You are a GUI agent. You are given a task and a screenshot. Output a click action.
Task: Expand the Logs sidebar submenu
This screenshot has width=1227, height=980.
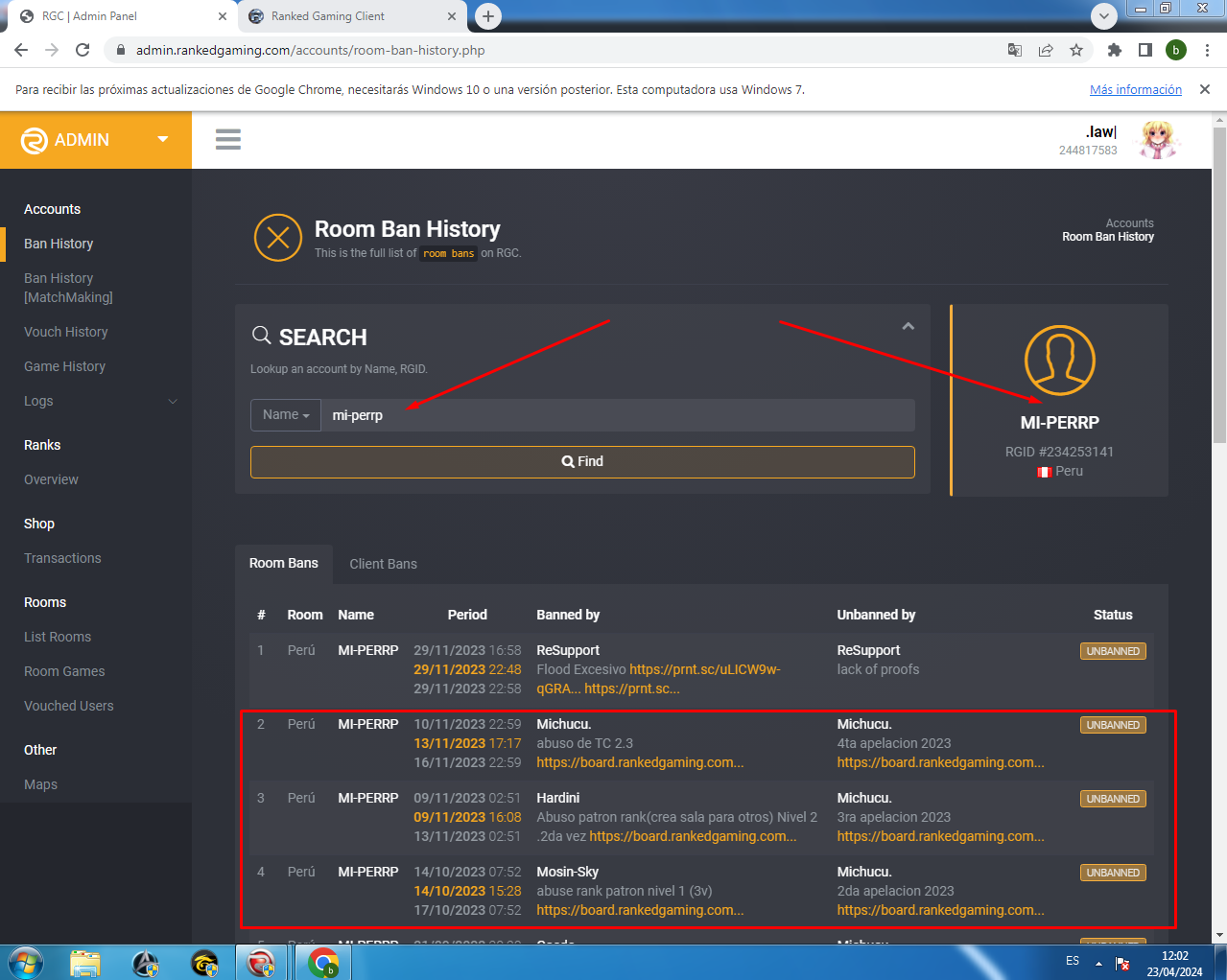click(x=173, y=401)
